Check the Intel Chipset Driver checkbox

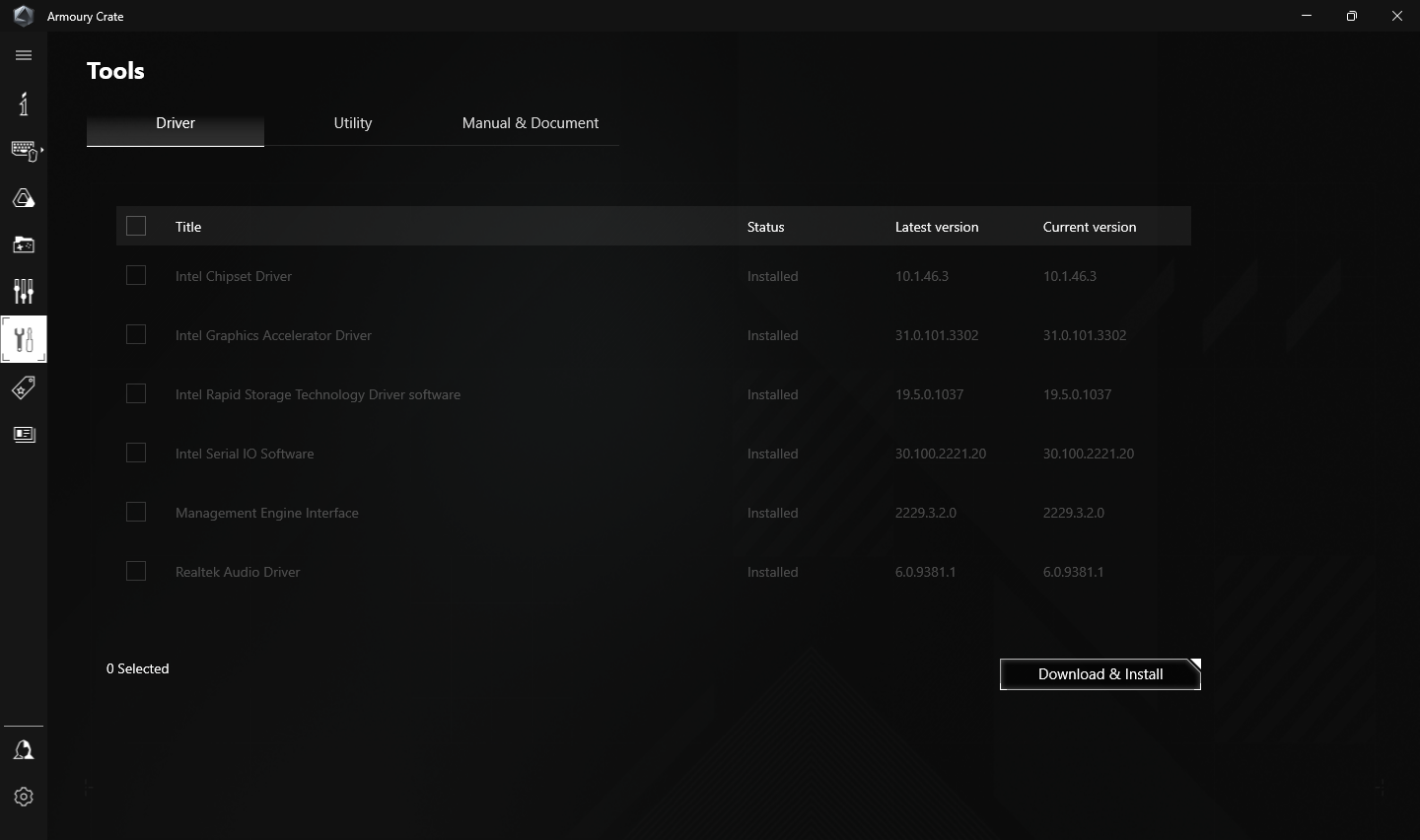click(x=136, y=276)
